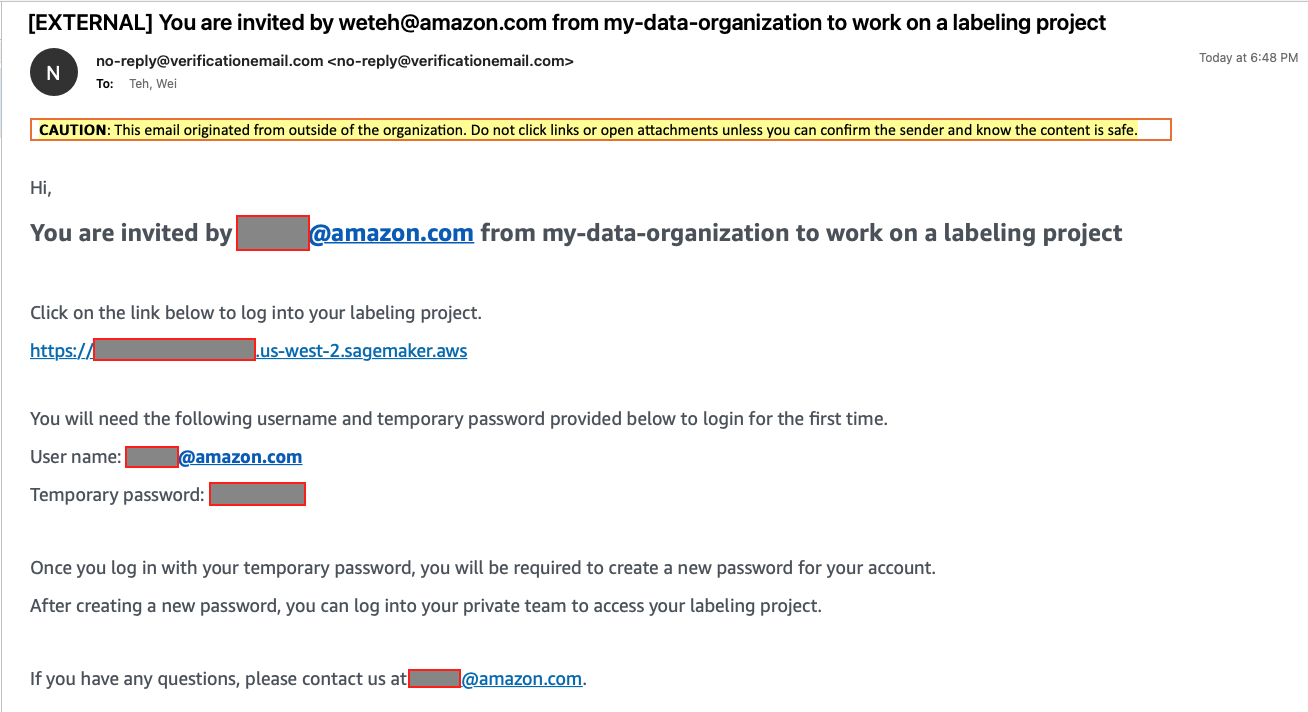Open the sagemaker.aws labeling project link
The width and height of the screenshot is (1308, 712).
(249, 351)
